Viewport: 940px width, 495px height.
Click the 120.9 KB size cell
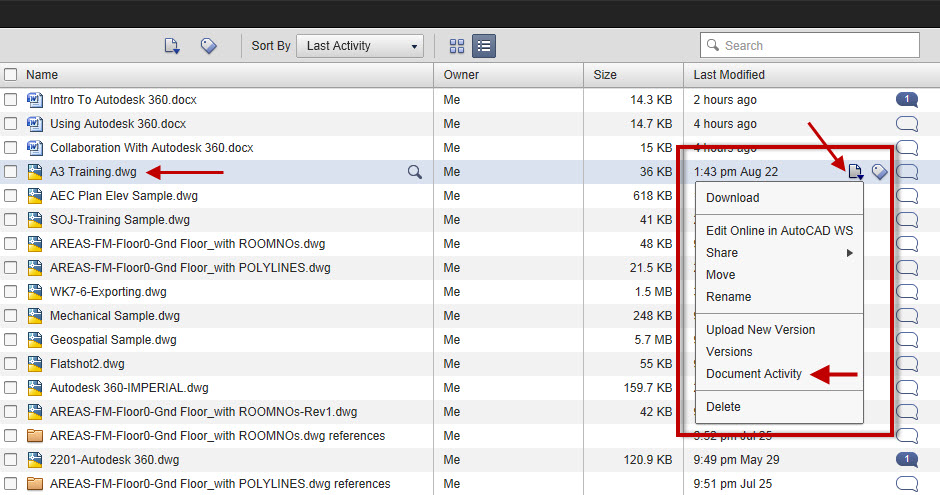647,460
